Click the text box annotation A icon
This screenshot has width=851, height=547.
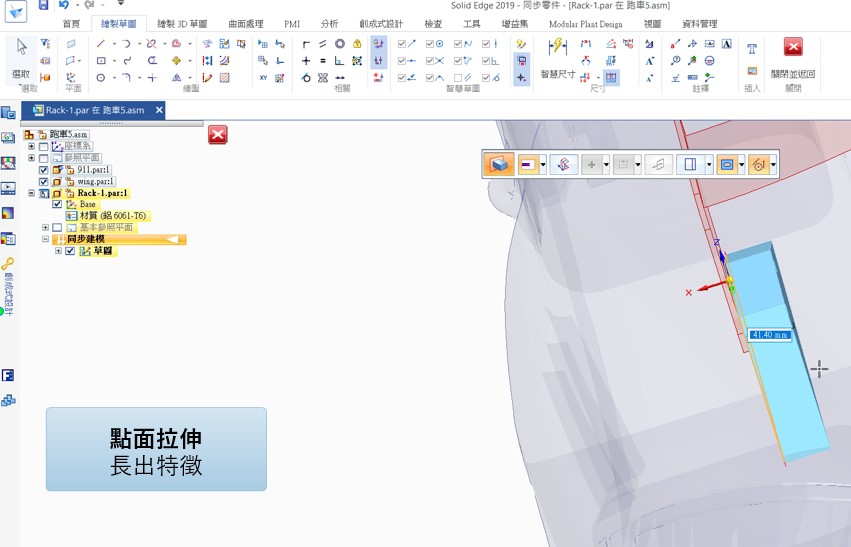click(727, 44)
